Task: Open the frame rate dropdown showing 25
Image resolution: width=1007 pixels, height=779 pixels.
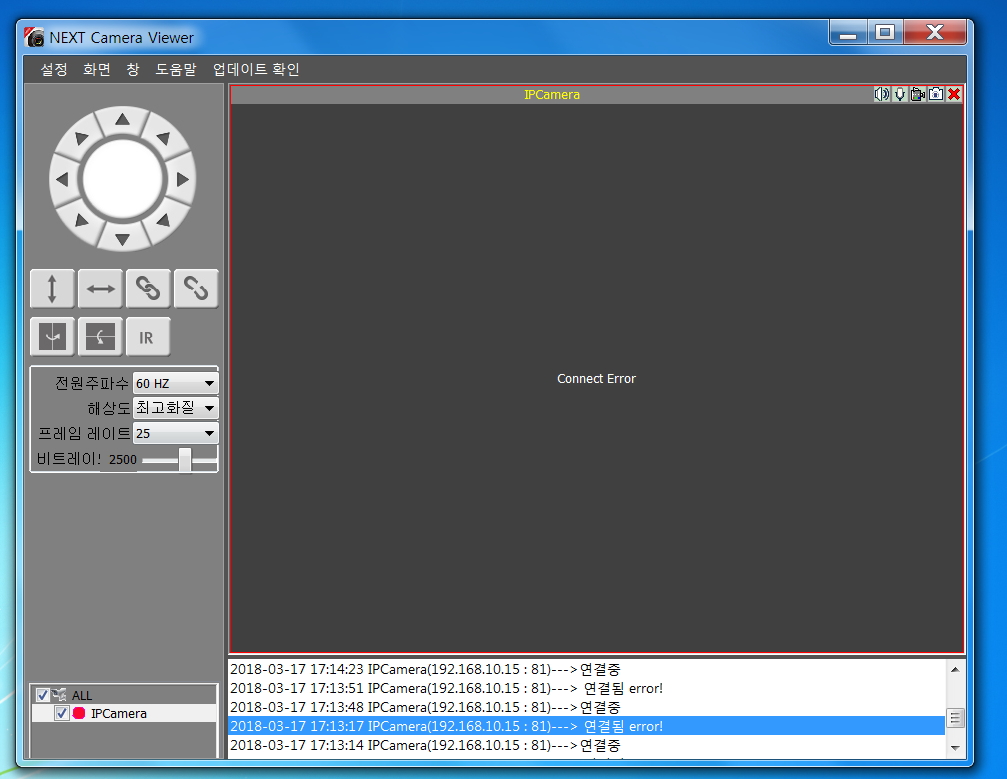Action: click(175, 433)
